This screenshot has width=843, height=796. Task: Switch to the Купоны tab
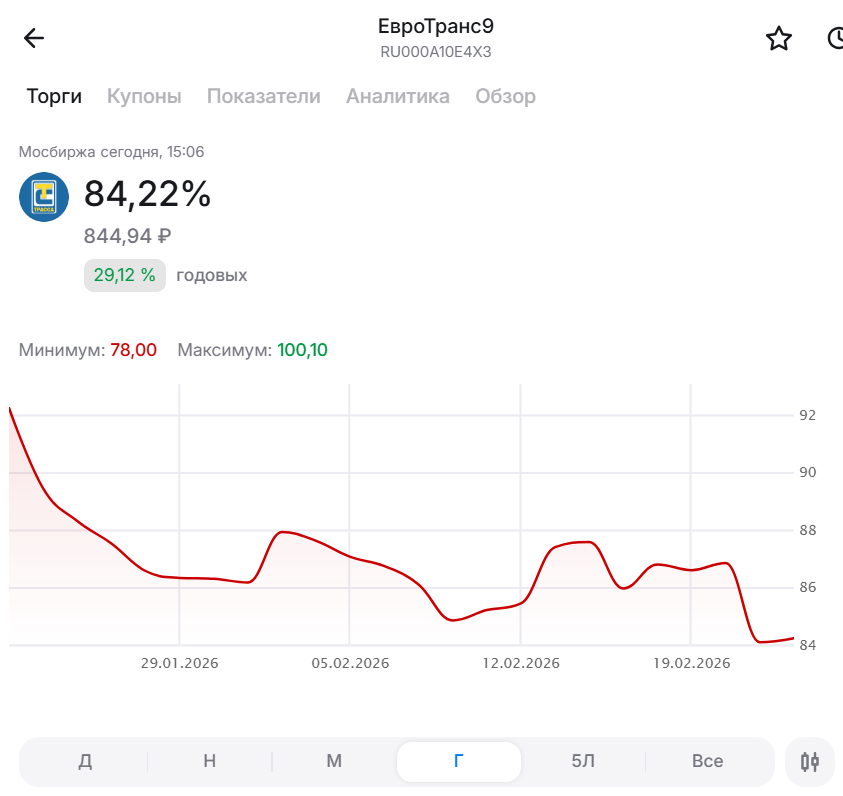(144, 96)
